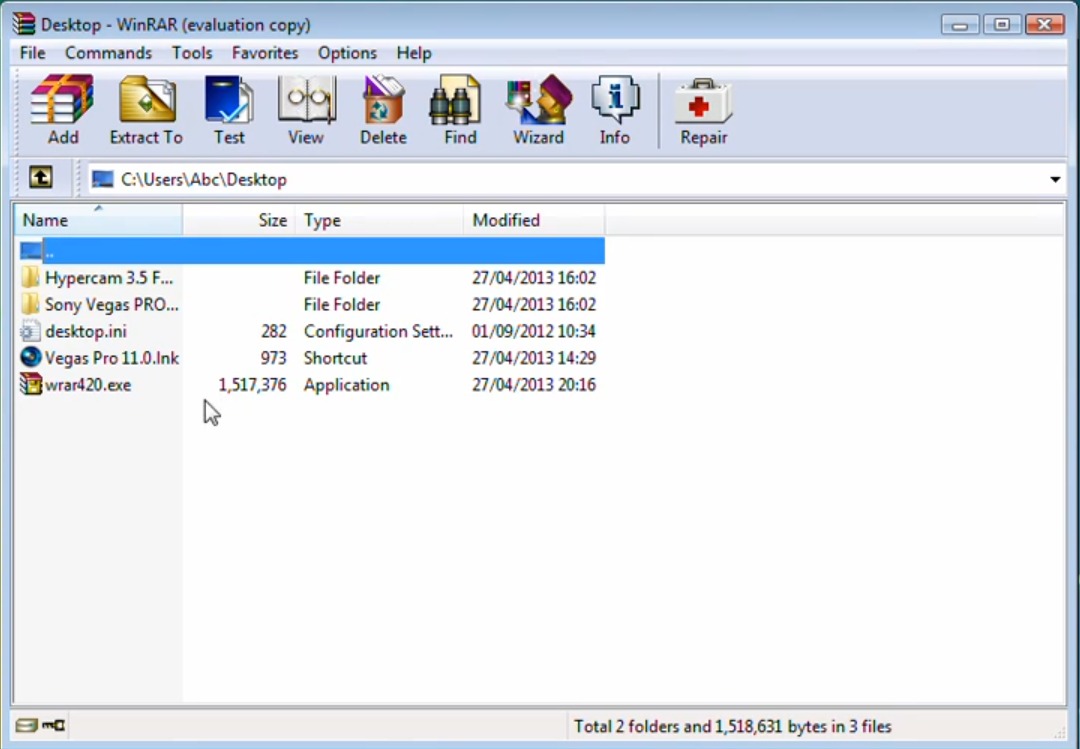Click the Hypercam 3.5 folder icon
This screenshot has width=1080, height=749.
30,278
